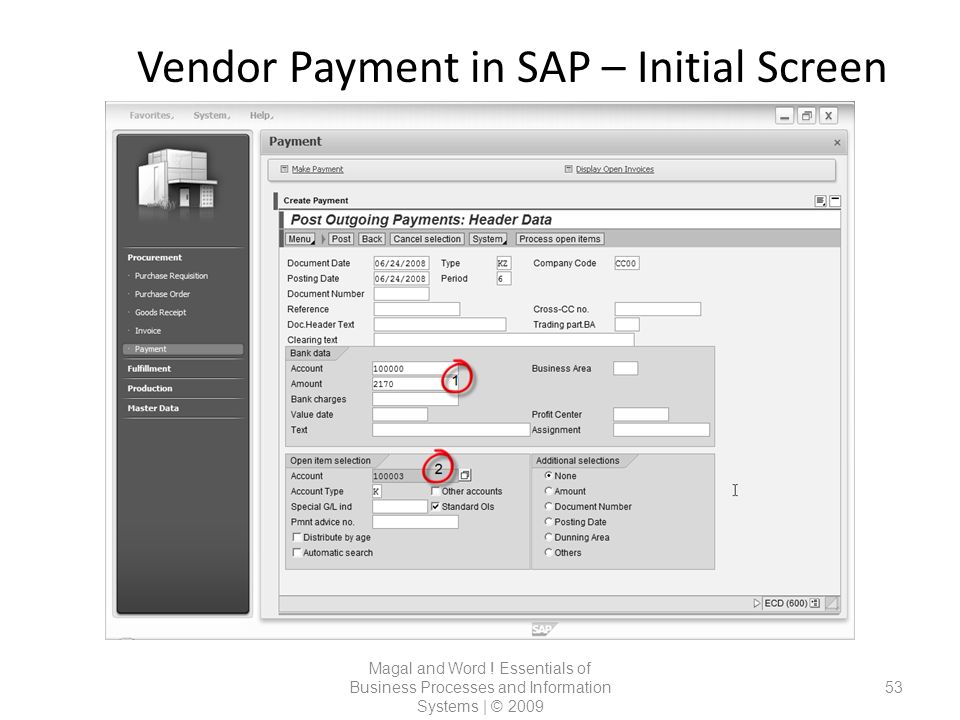Collapse the Create Payment panel
The width and height of the screenshot is (960, 720).
point(835,201)
